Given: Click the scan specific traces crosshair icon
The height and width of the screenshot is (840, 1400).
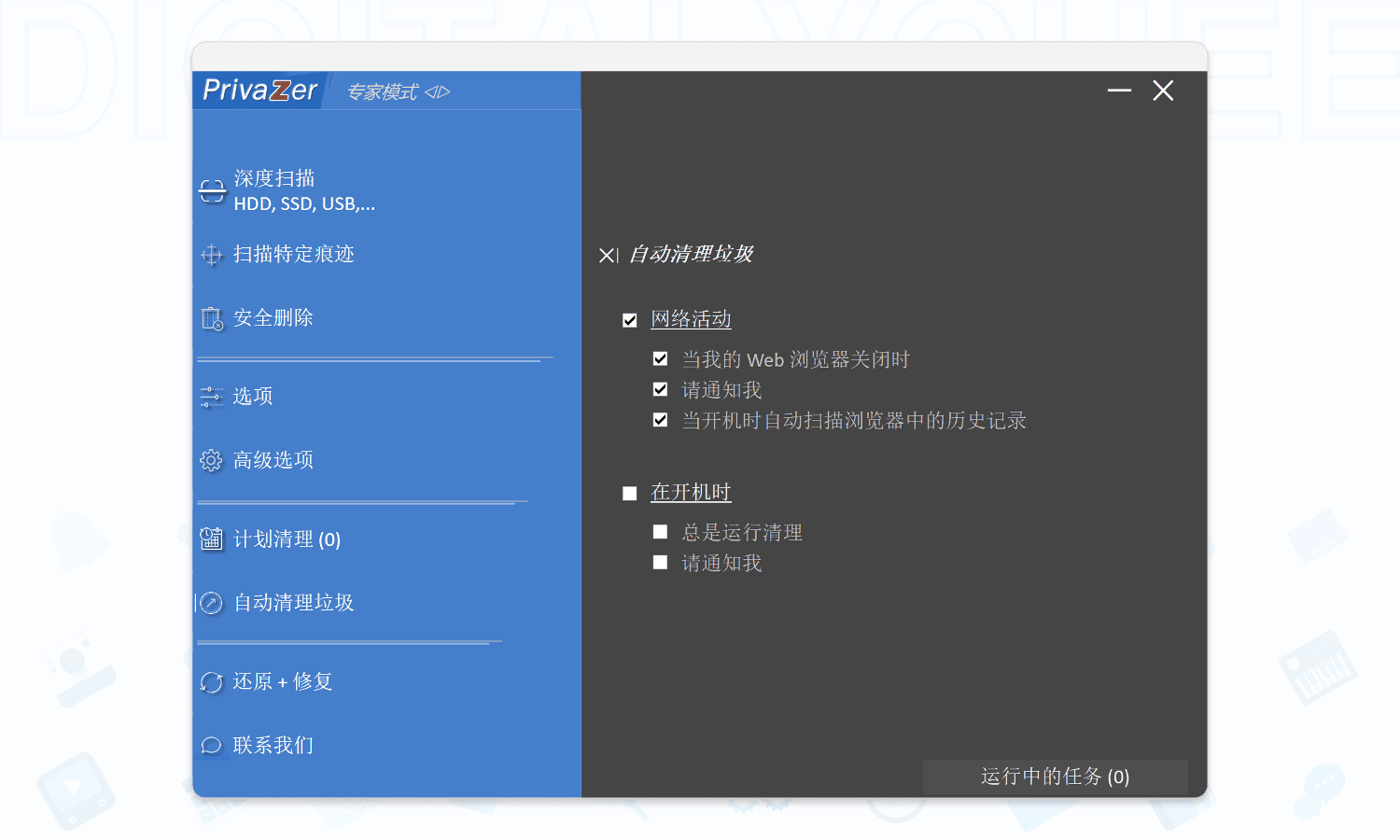Looking at the screenshot, I should (212, 255).
